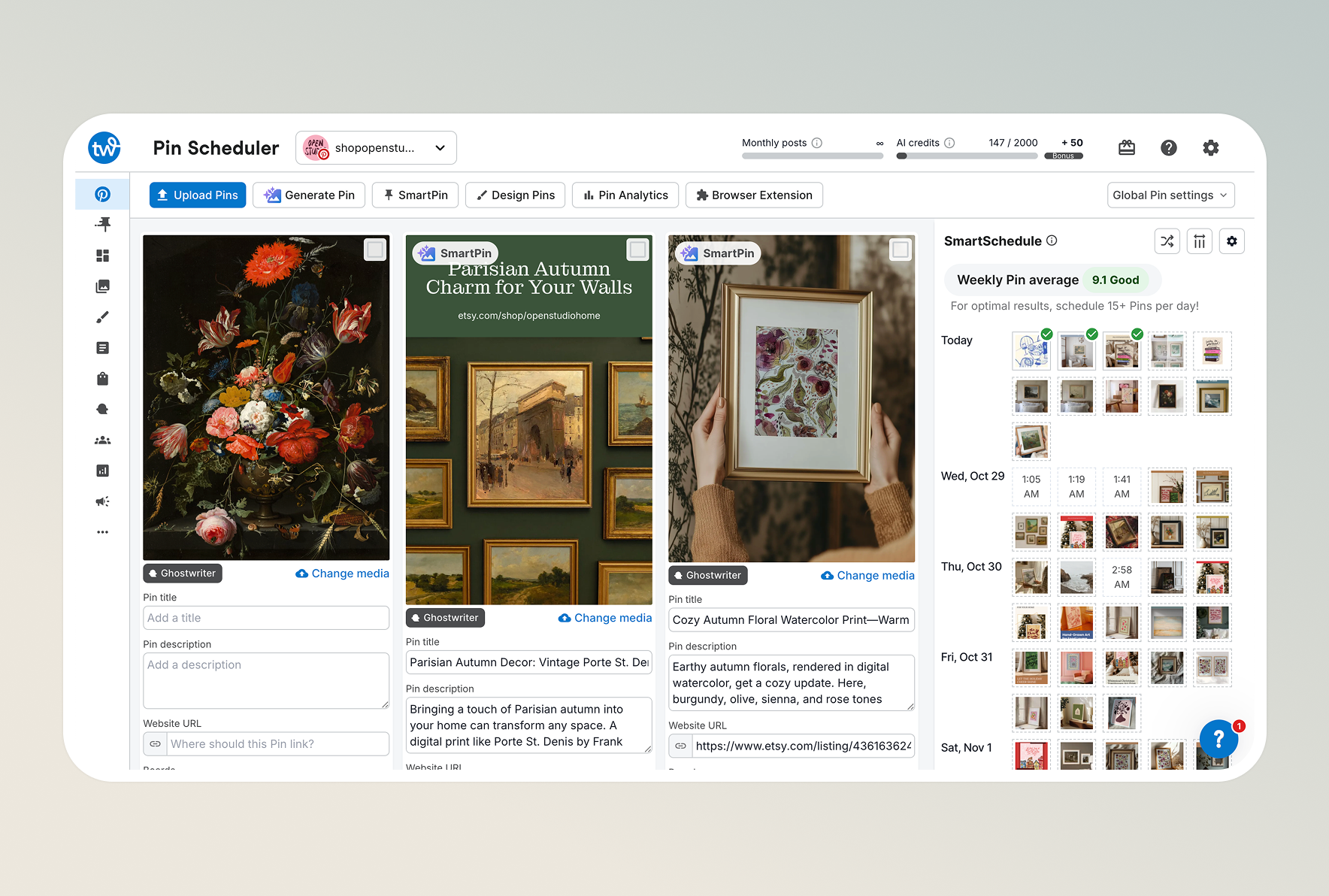Open the Pin Analytics tab
The width and height of the screenshot is (1329, 896).
coord(625,195)
